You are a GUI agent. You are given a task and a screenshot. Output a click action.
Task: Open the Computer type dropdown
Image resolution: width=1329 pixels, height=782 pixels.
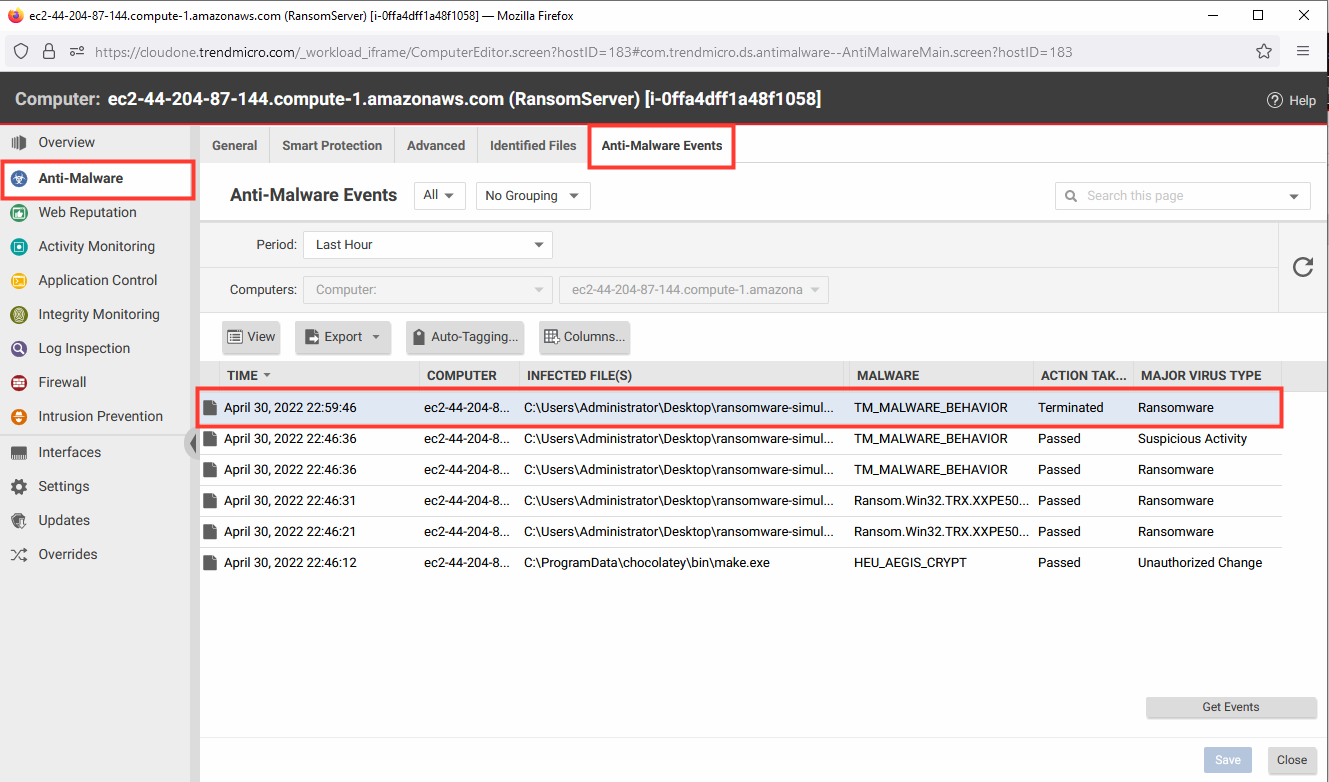pyautogui.click(x=428, y=290)
